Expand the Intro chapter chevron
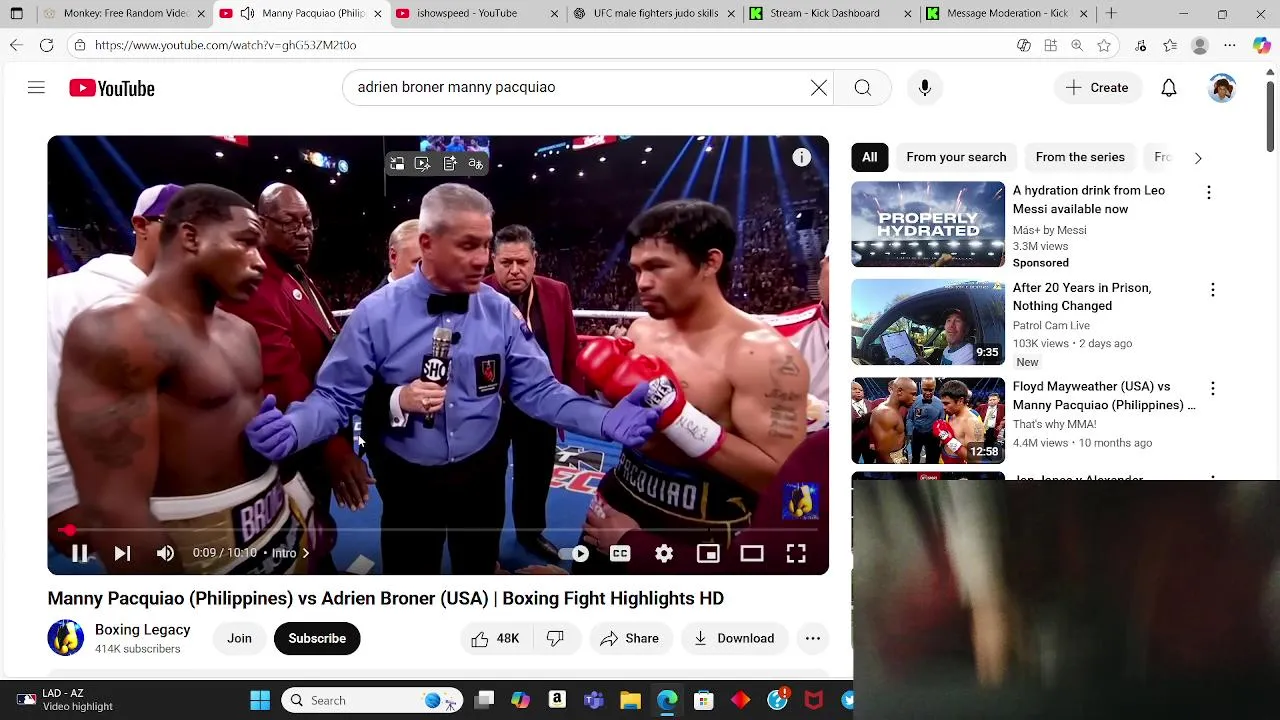Screen dimensions: 1280x720 (x=305, y=553)
